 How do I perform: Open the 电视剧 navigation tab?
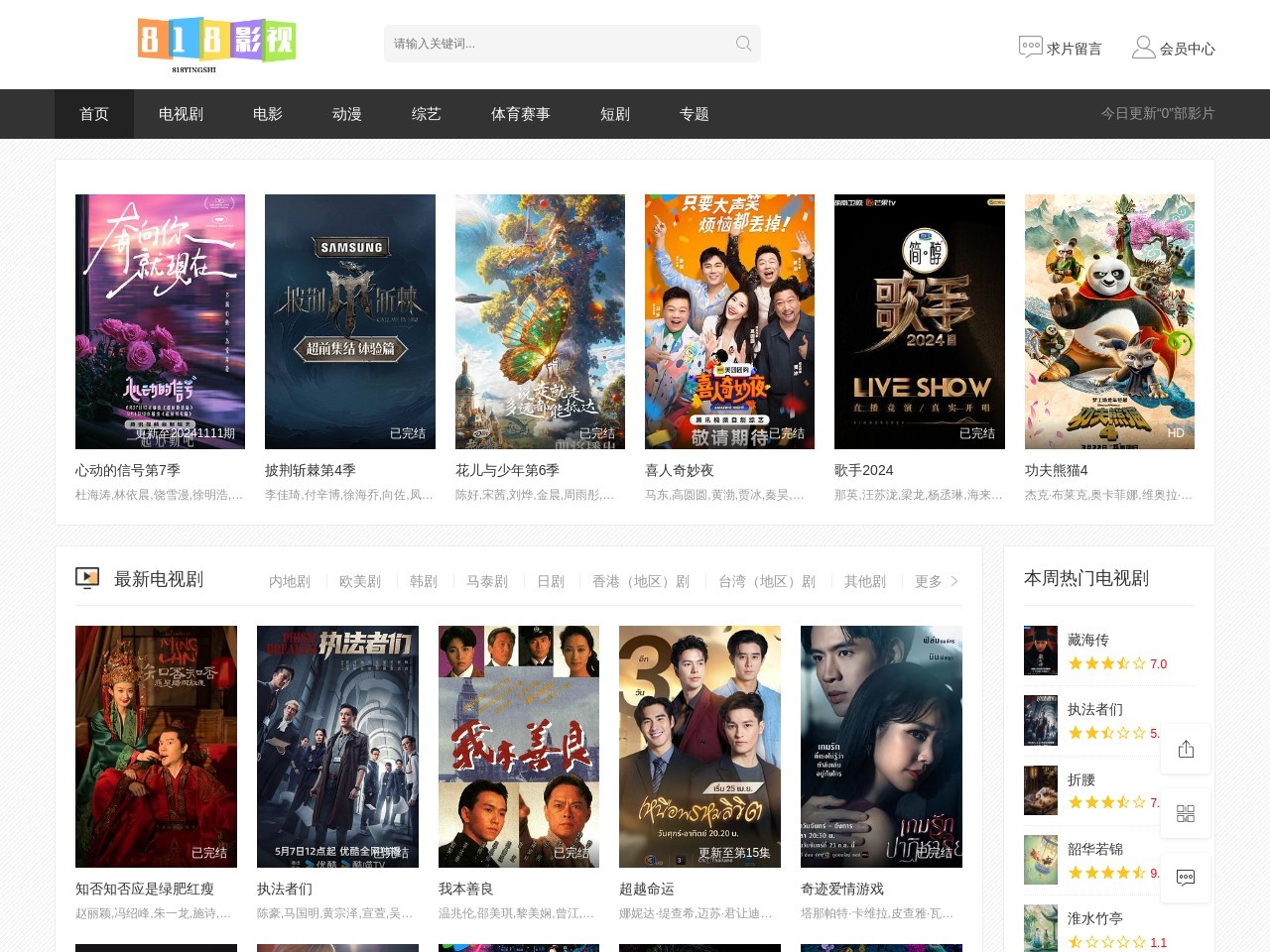click(x=181, y=114)
